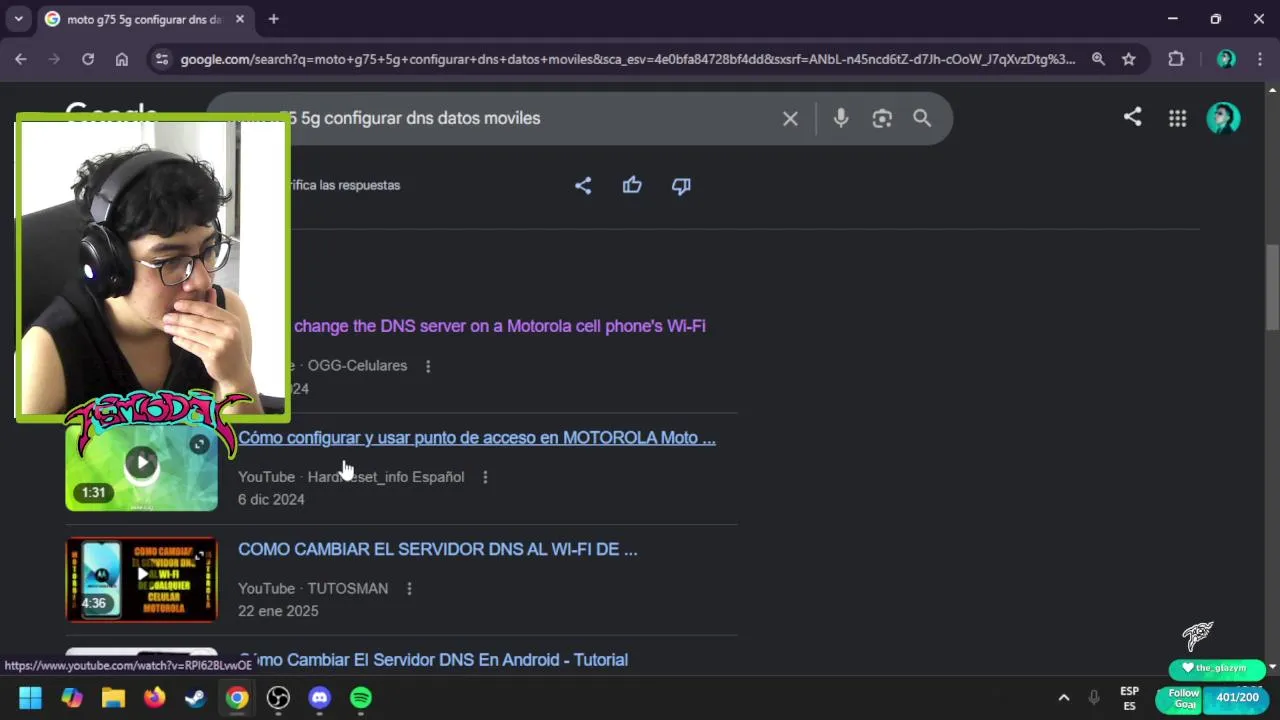Click the Google search text field
Image resolution: width=1280 pixels, height=720 pixels.
(530, 118)
